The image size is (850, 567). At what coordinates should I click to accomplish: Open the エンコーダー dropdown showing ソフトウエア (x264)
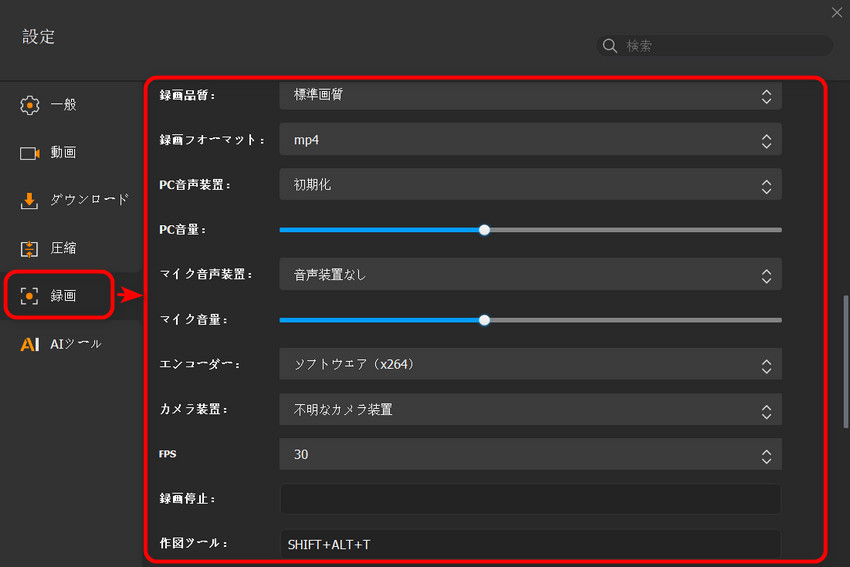[530, 364]
